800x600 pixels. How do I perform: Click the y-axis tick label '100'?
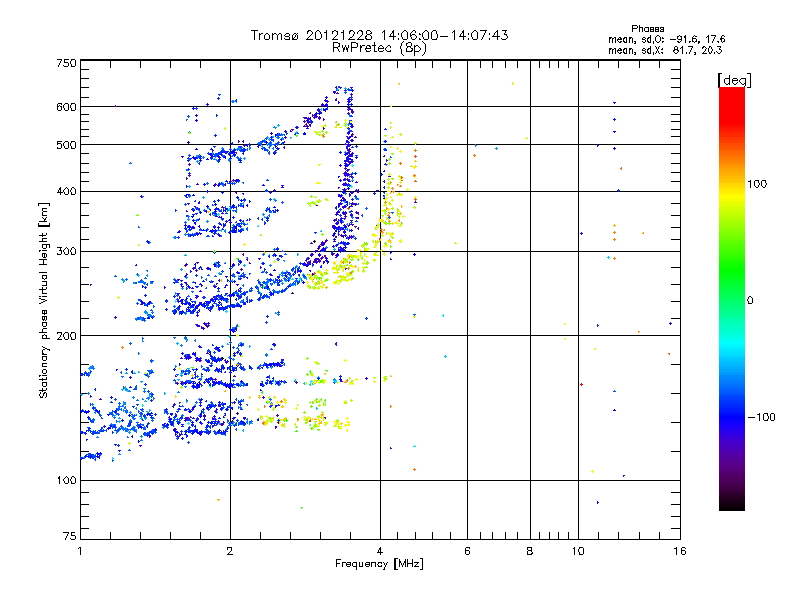(x=66, y=481)
